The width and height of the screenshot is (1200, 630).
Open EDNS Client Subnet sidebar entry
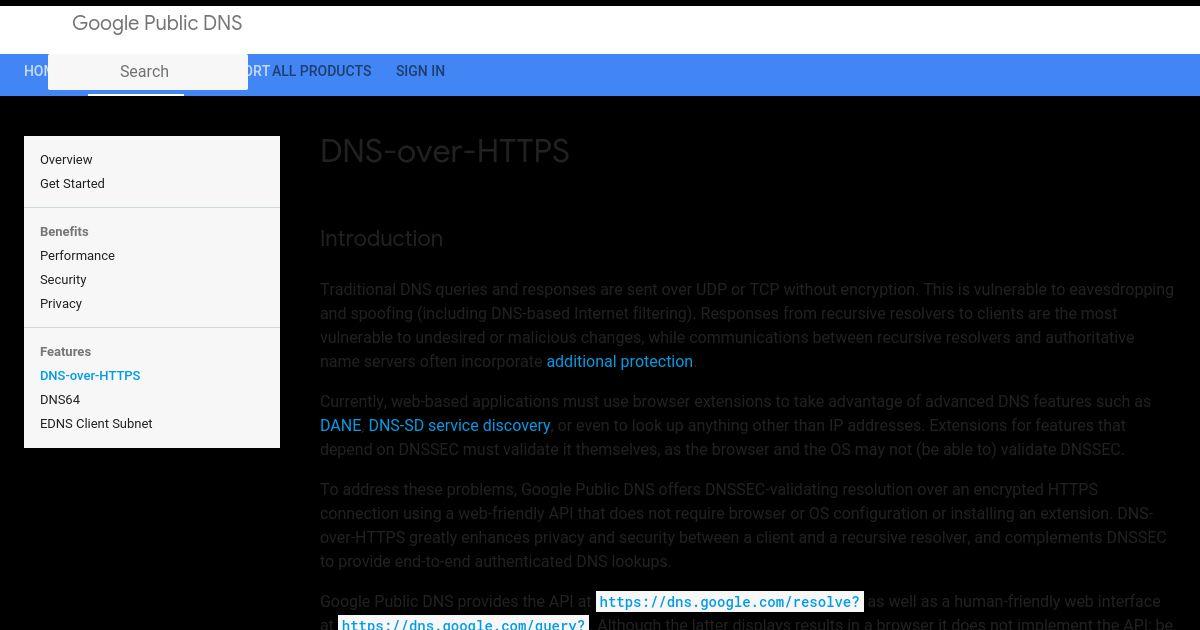click(x=96, y=423)
